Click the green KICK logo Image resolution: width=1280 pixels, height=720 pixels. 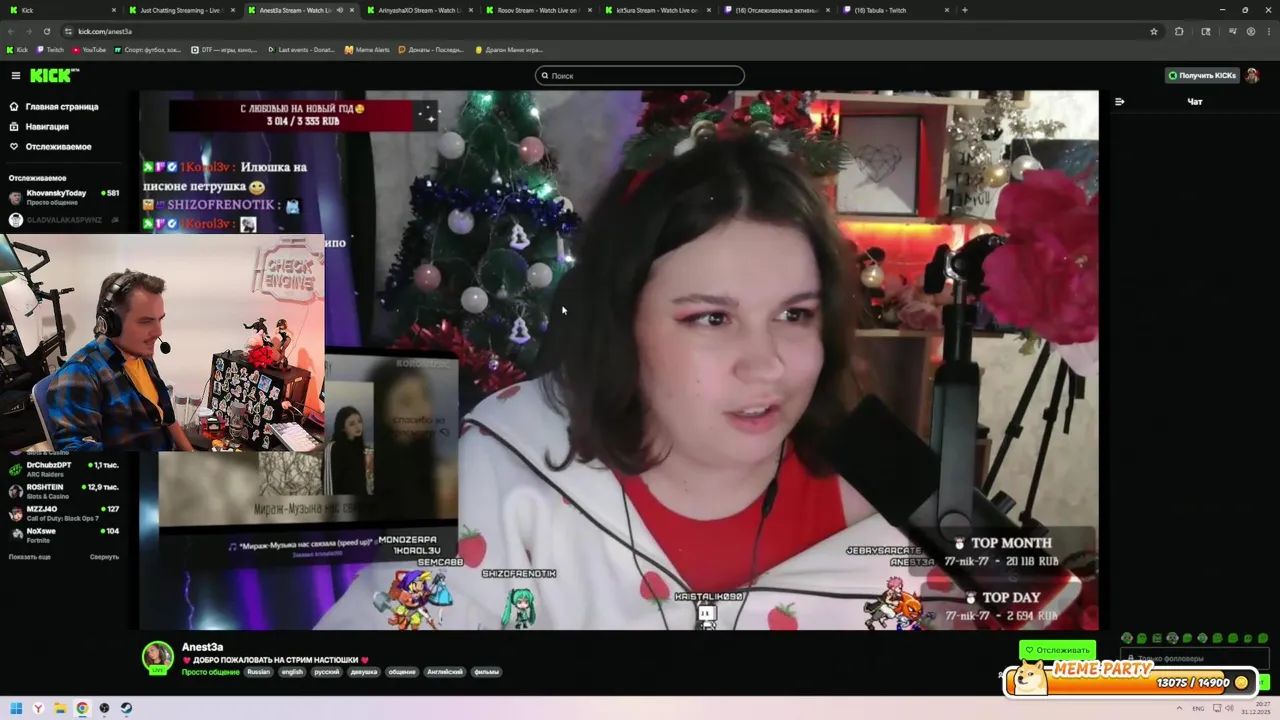point(54,76)
